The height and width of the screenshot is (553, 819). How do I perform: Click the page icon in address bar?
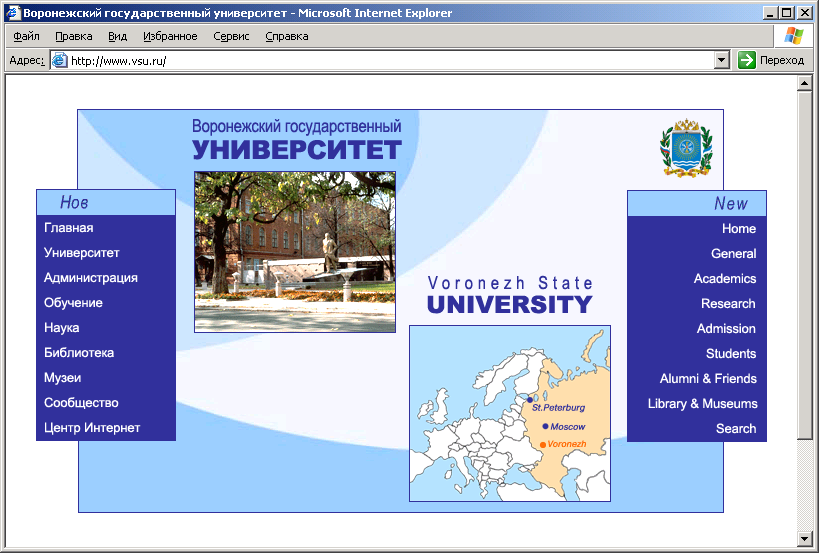[x=60, y=60]
